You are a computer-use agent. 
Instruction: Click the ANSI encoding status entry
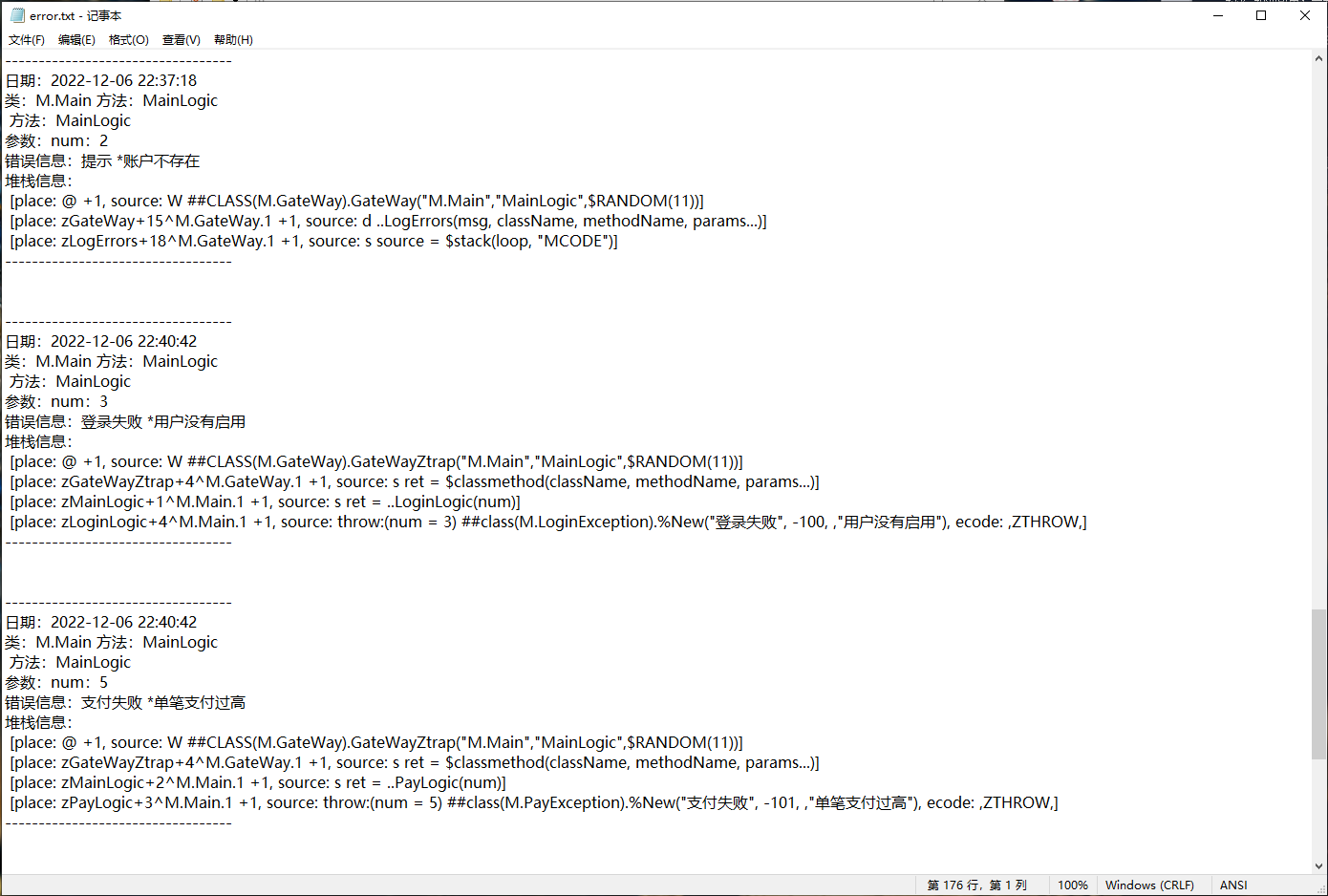point(1233,885)
